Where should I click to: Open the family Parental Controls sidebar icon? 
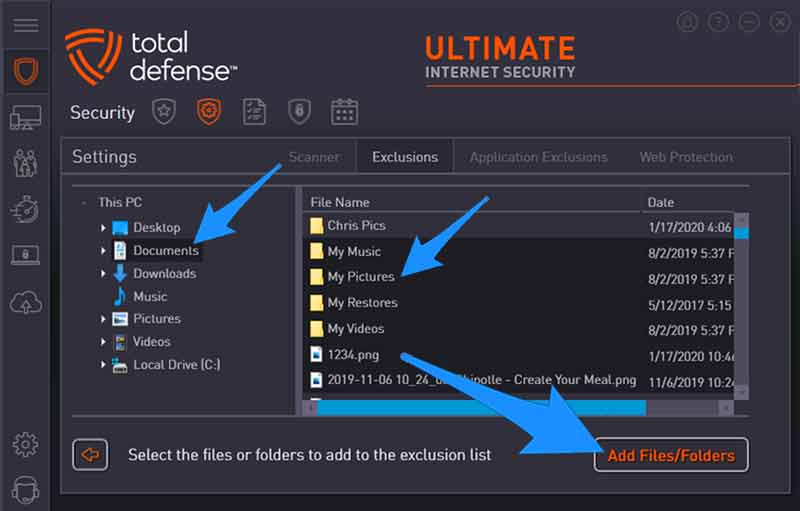coord(25,163)
